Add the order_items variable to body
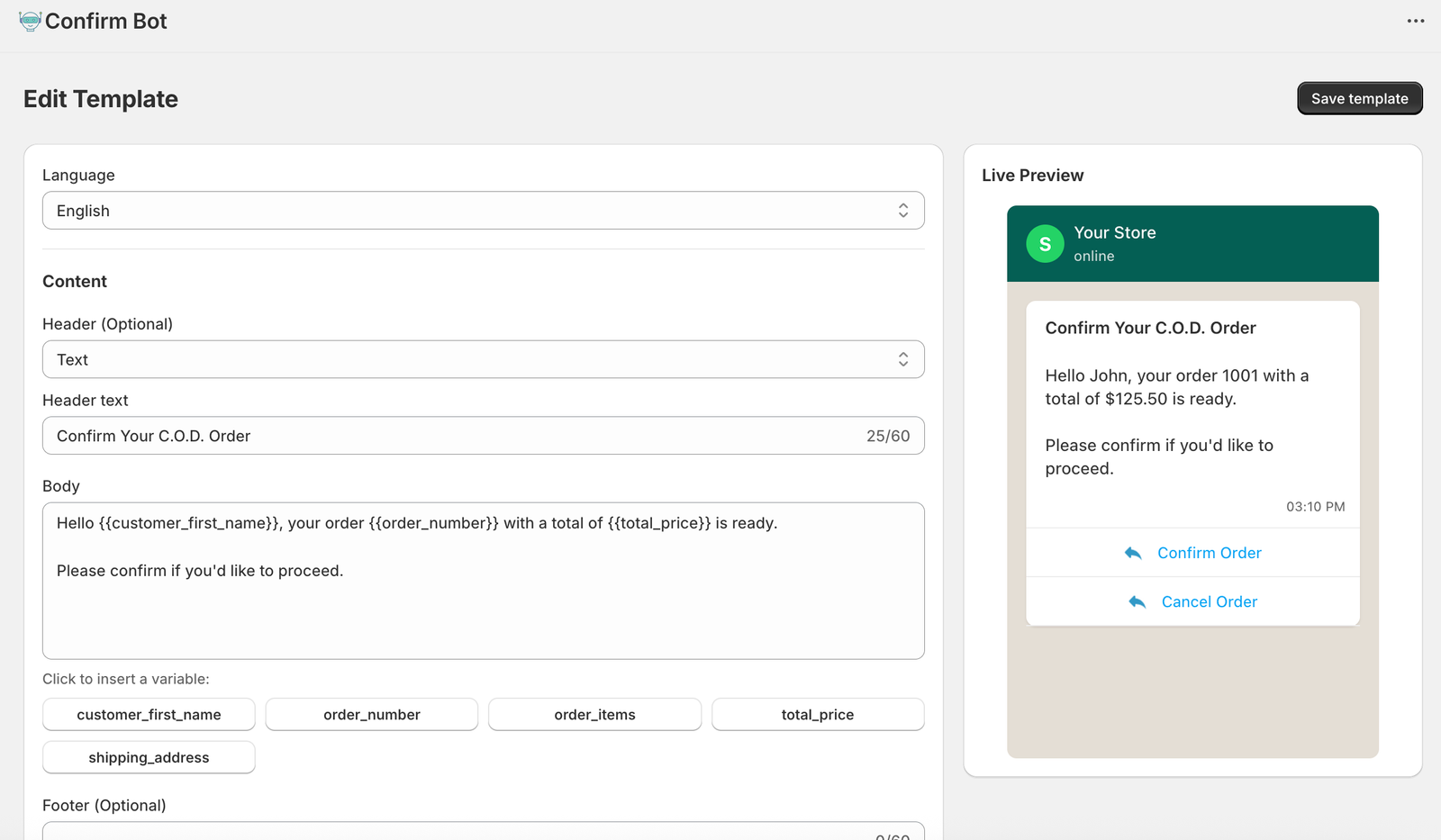The image size is (1441, 840). point(594,715)
